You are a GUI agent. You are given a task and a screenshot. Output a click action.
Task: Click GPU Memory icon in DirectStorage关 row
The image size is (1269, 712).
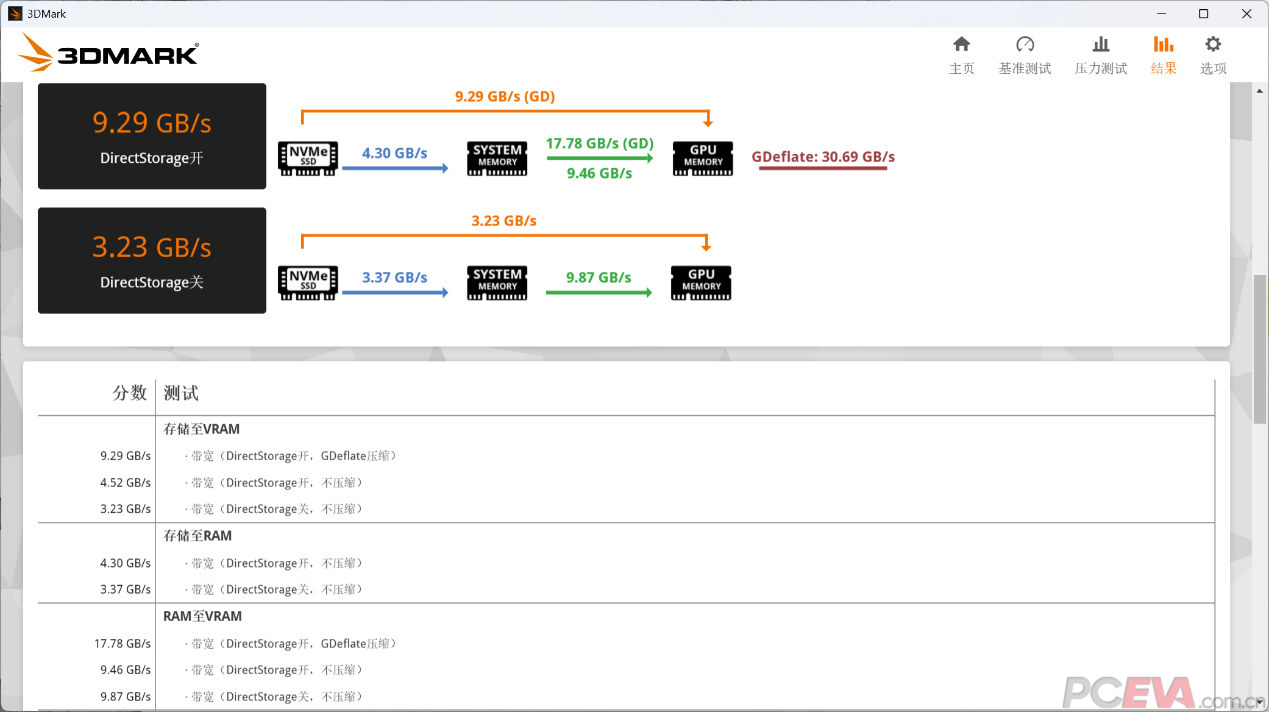701,282
